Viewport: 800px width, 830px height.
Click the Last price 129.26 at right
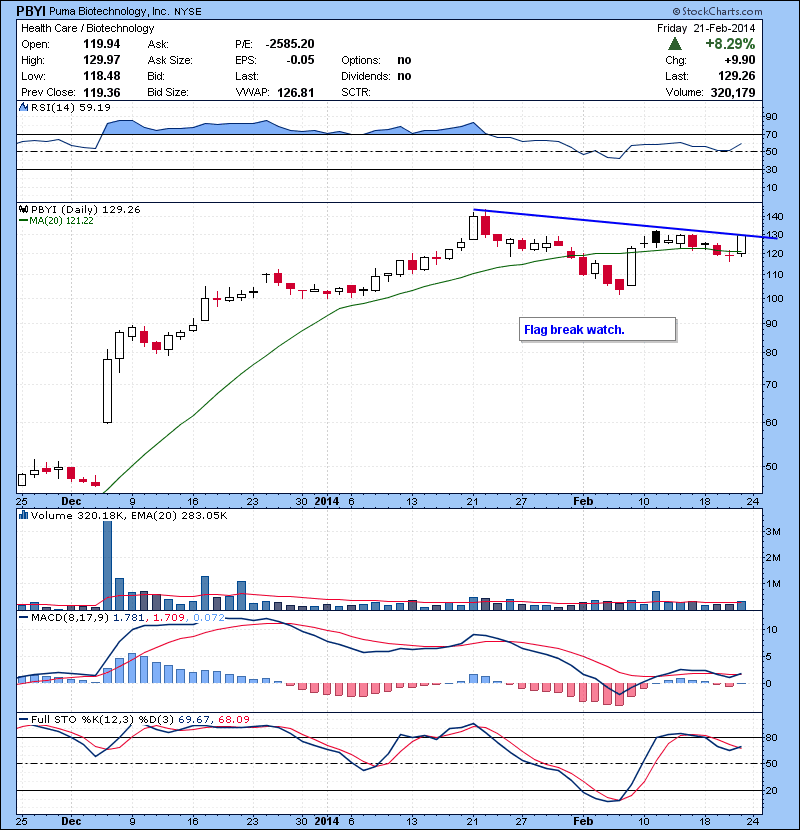(x=736, y=76)
